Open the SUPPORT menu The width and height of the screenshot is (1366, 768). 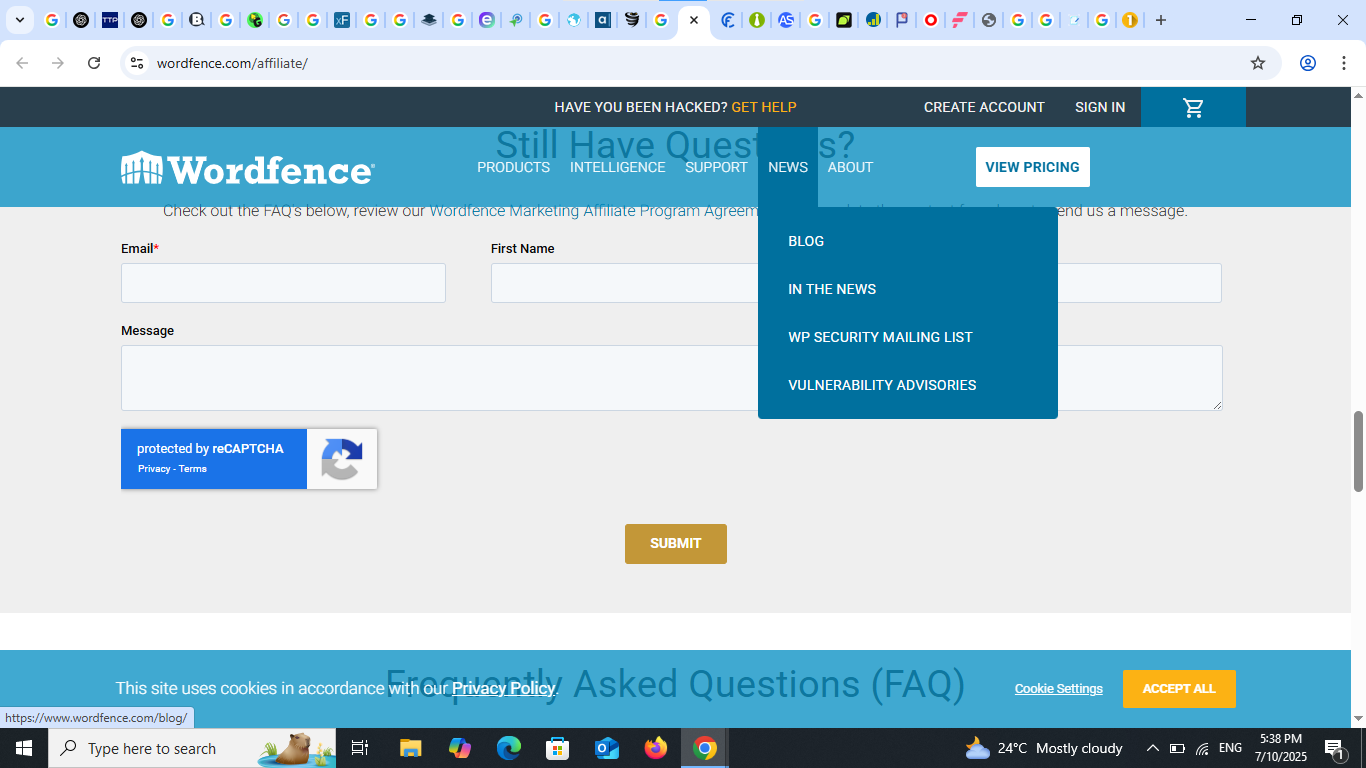point(716,167)
